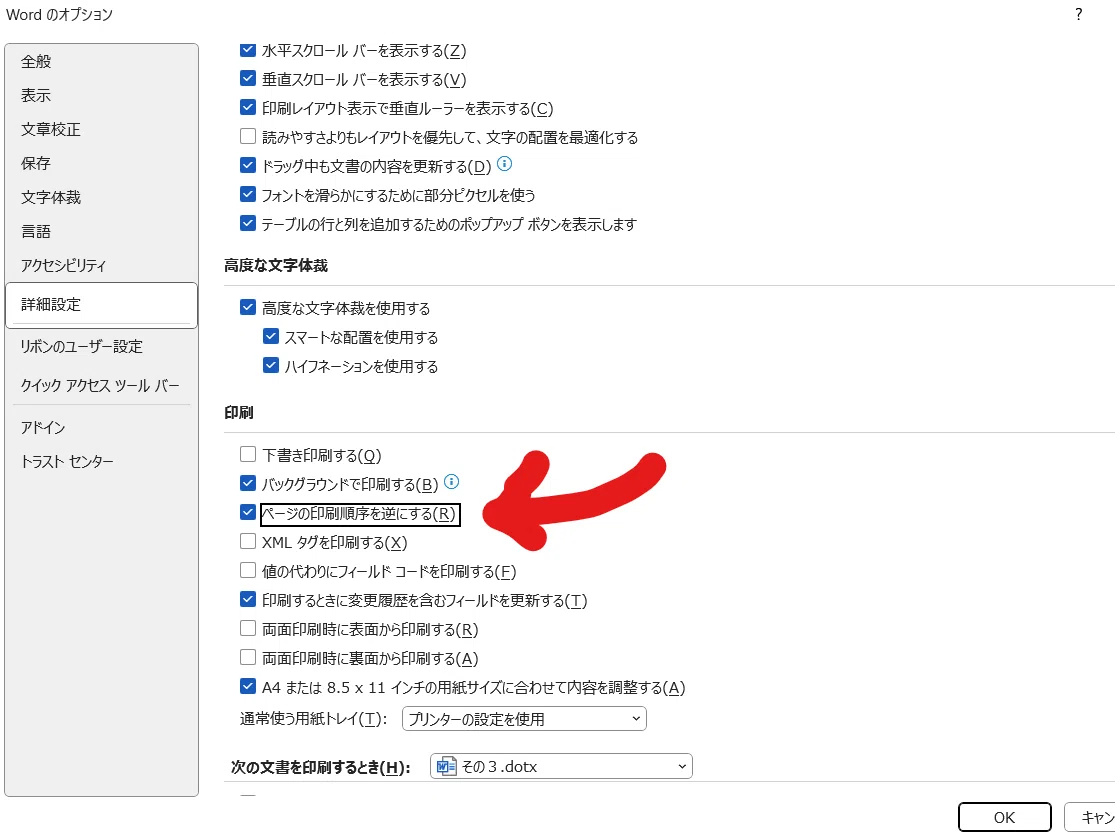Open the 表示 options category
The height and width of the screenshot is (837, 1115).
101,95
